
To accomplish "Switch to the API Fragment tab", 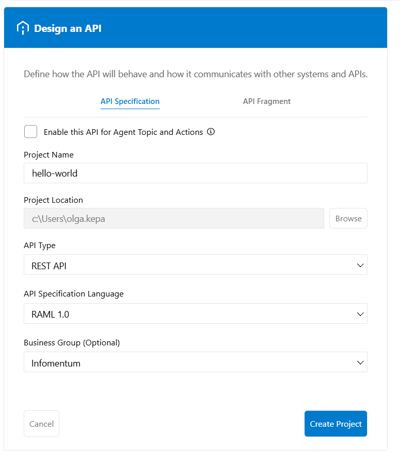I will click(267, 101).
